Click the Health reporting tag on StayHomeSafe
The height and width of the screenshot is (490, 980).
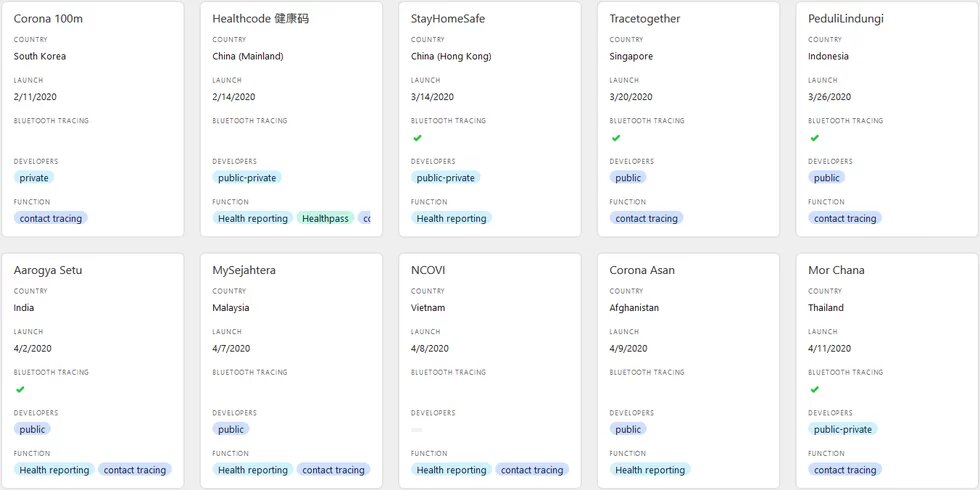[451, 218]
